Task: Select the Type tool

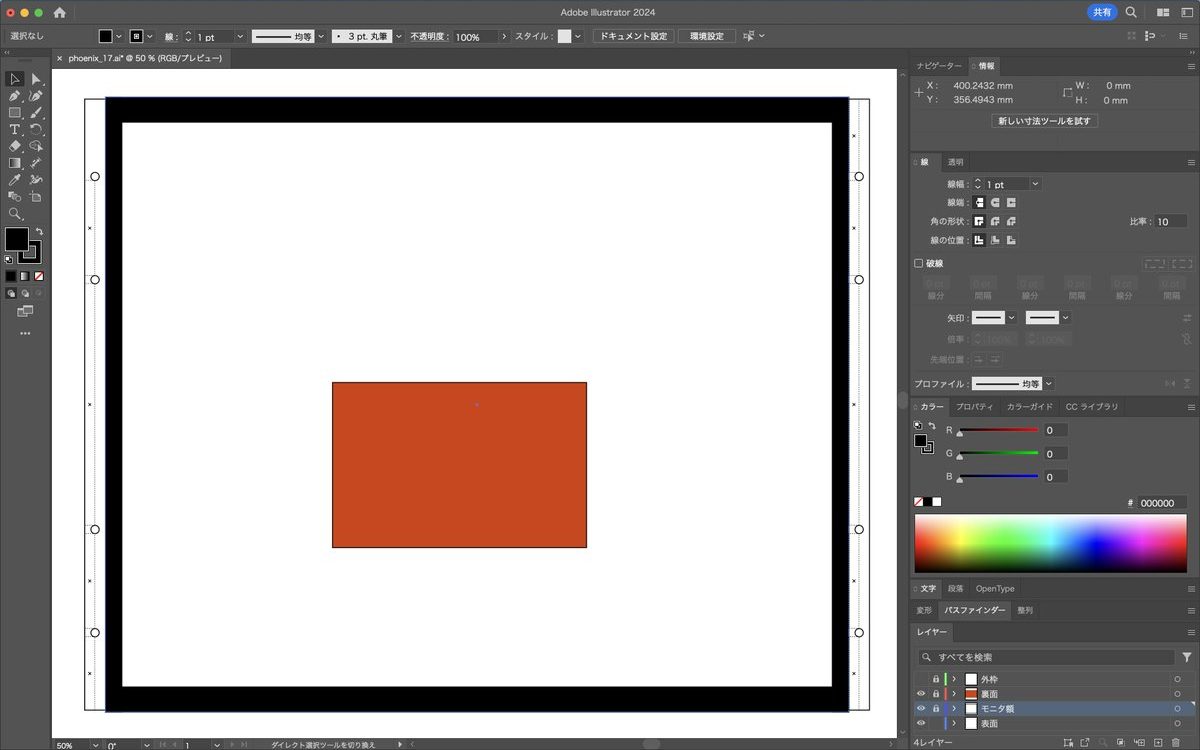Action: tap(15, 129)
